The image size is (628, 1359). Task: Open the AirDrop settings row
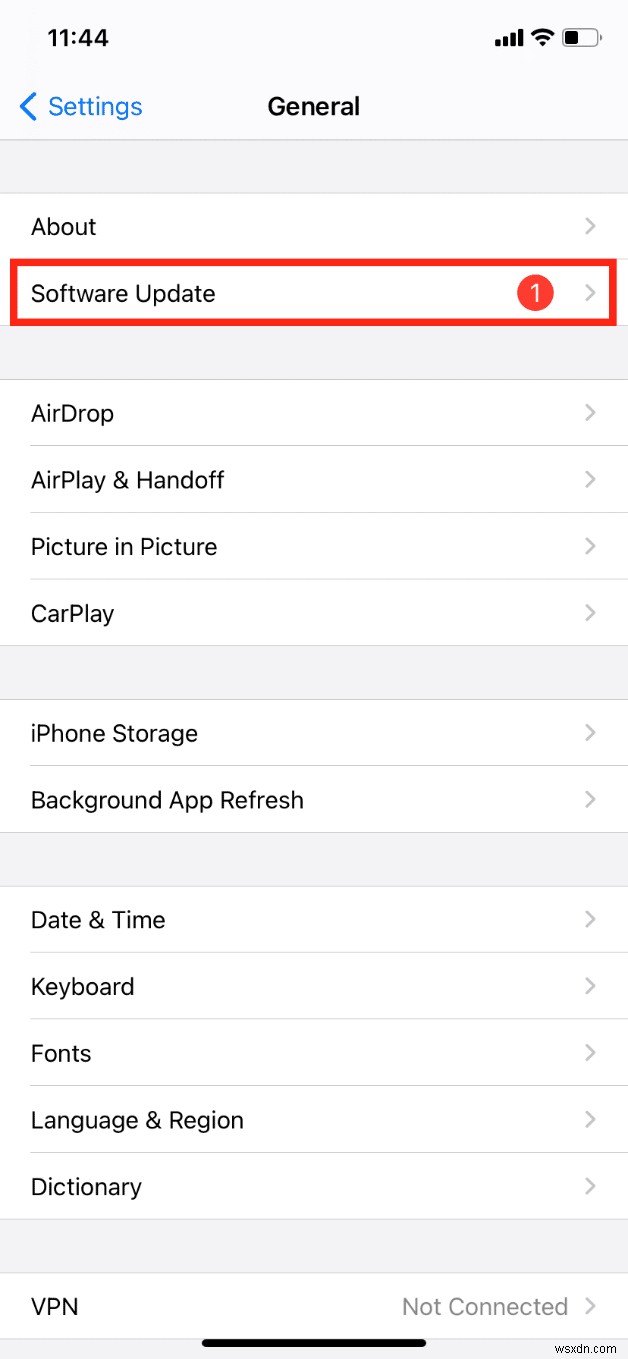point(314,413)
